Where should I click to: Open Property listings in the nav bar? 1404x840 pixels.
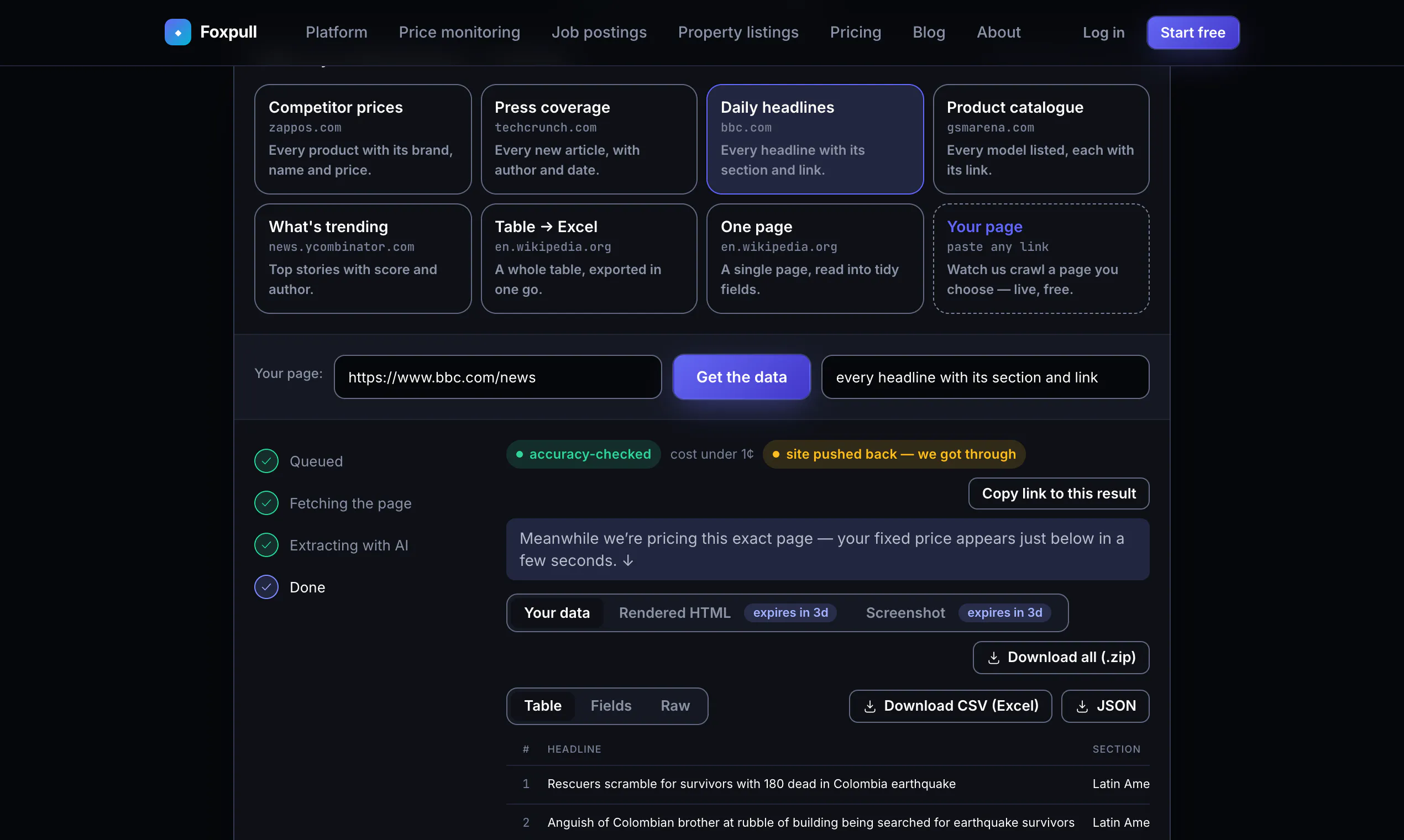pos(738,32)
